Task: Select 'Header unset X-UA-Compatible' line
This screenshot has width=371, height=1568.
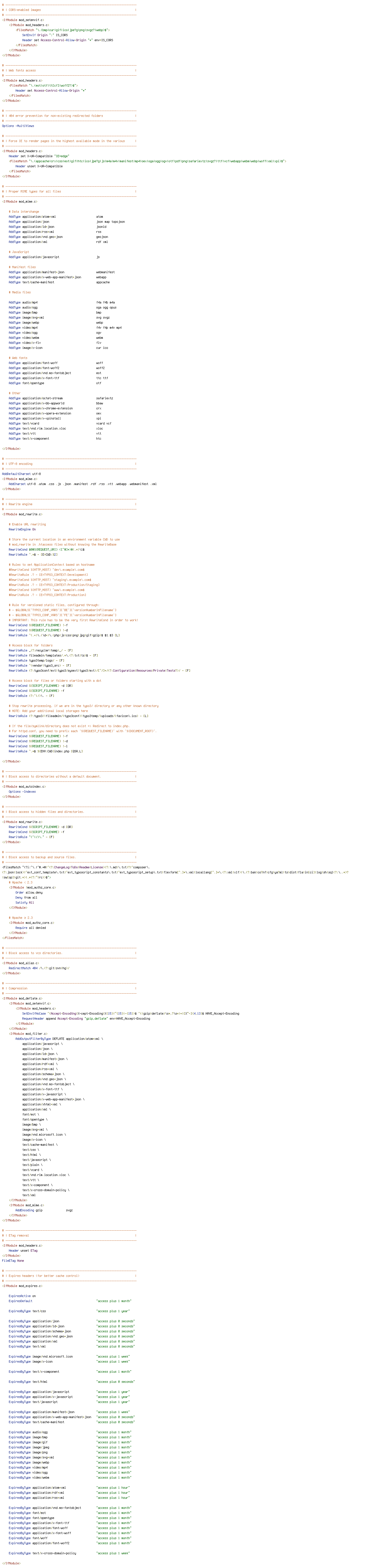Action: click(39, 166)
